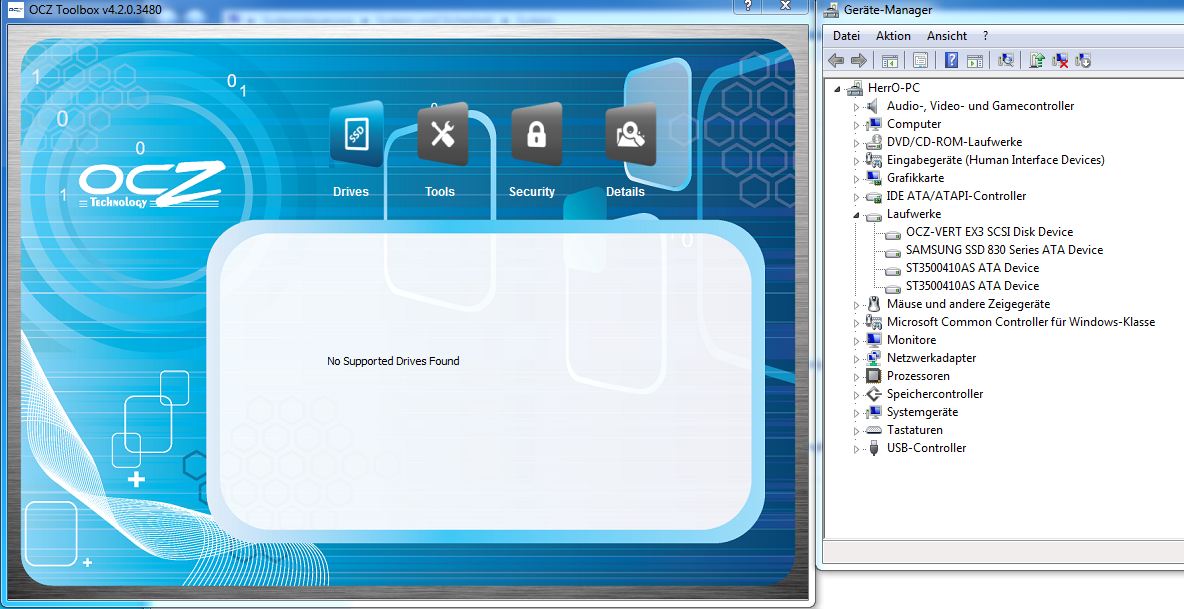1184x609 pixels.
Task: Collapse the HerrO-PC root node
Action: (x=837, y=88)
